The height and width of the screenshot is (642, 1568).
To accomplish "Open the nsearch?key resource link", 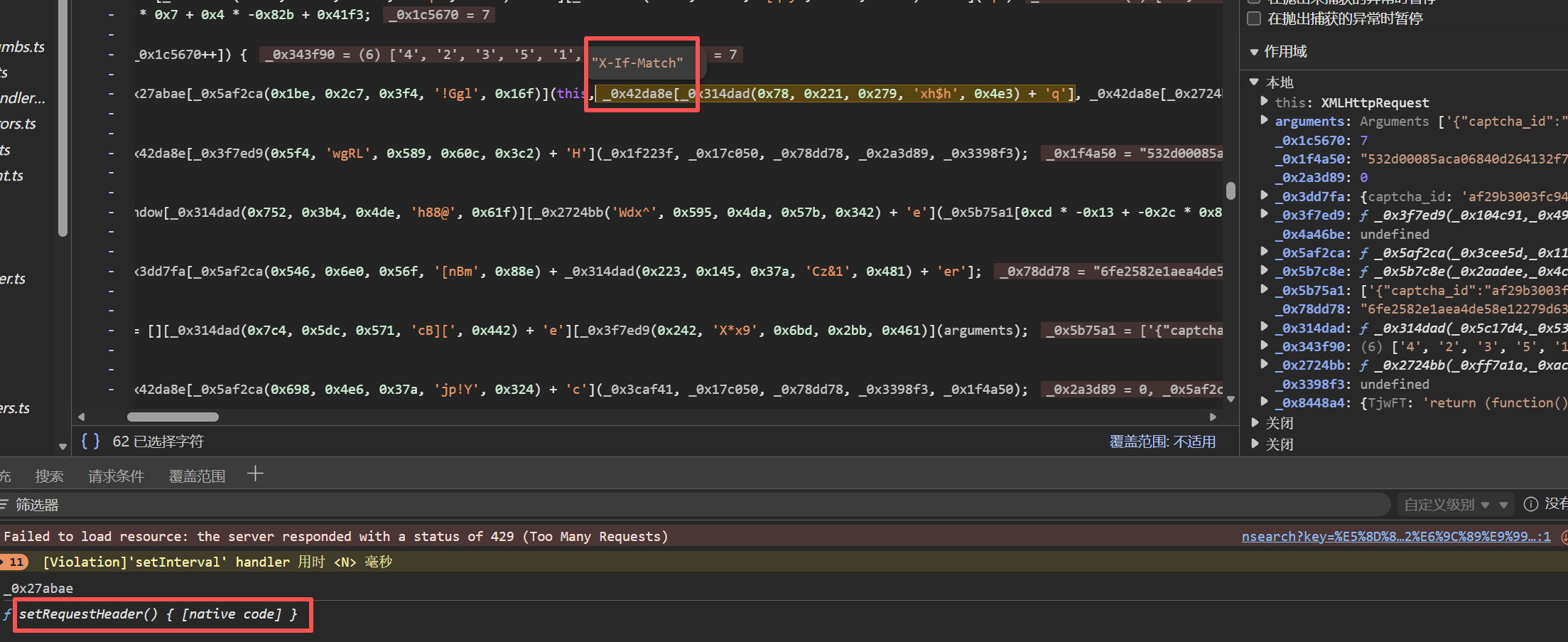I will 1395,536.
